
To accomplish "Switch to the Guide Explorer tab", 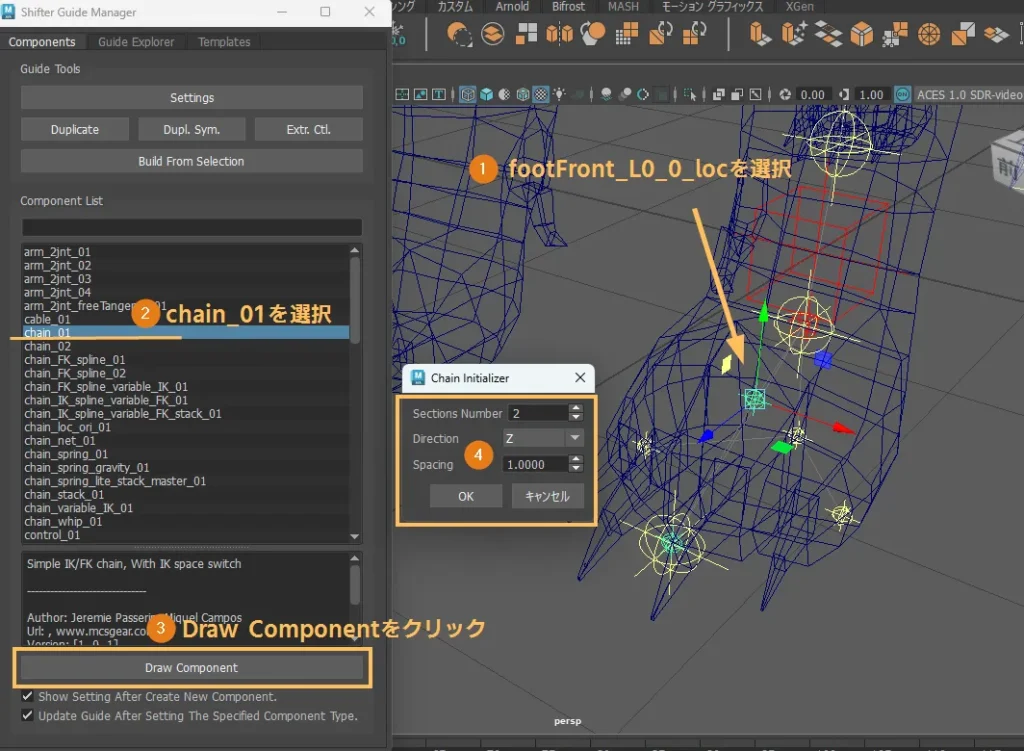I will pyautogui.click(x=136, y=42).
